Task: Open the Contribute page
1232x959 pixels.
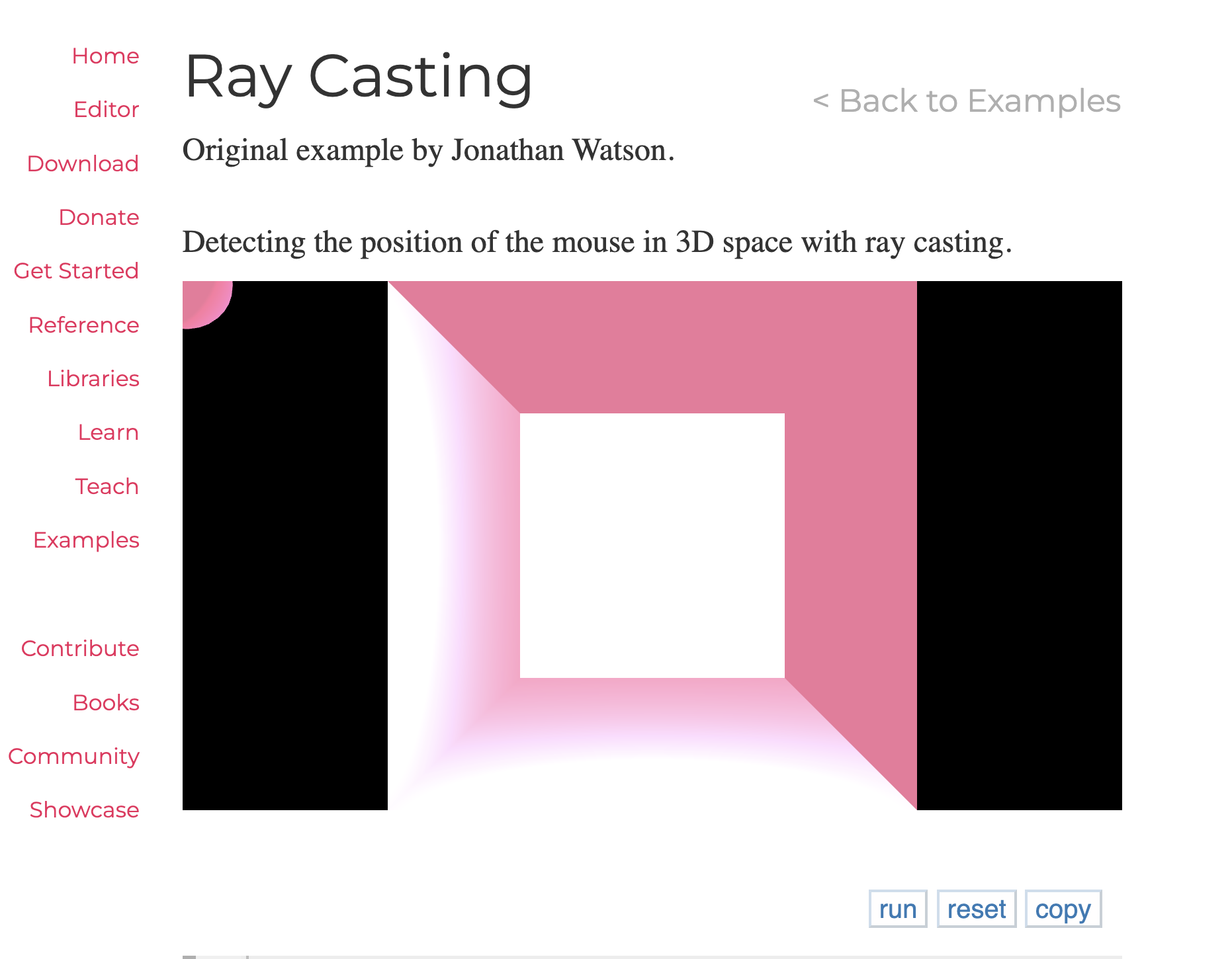Action: (x=80, y=649)
